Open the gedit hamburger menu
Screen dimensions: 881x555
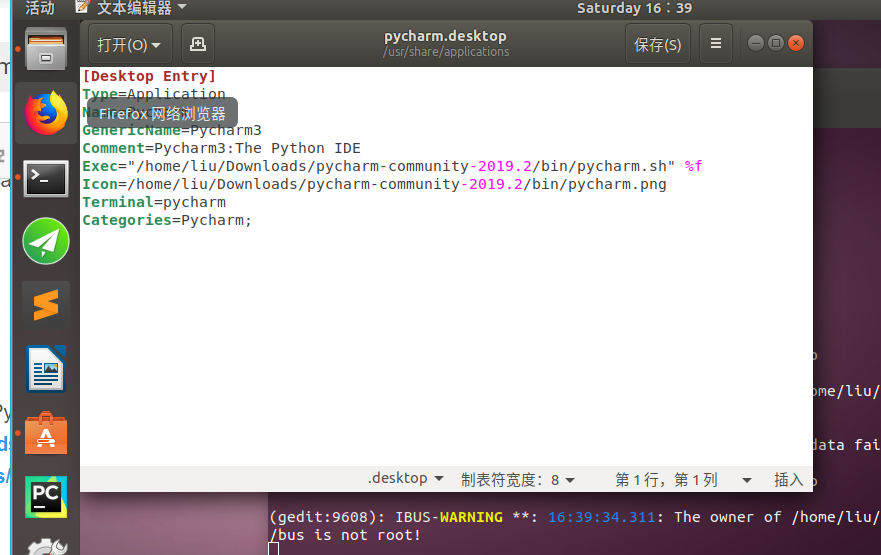(x=716, y=44)
